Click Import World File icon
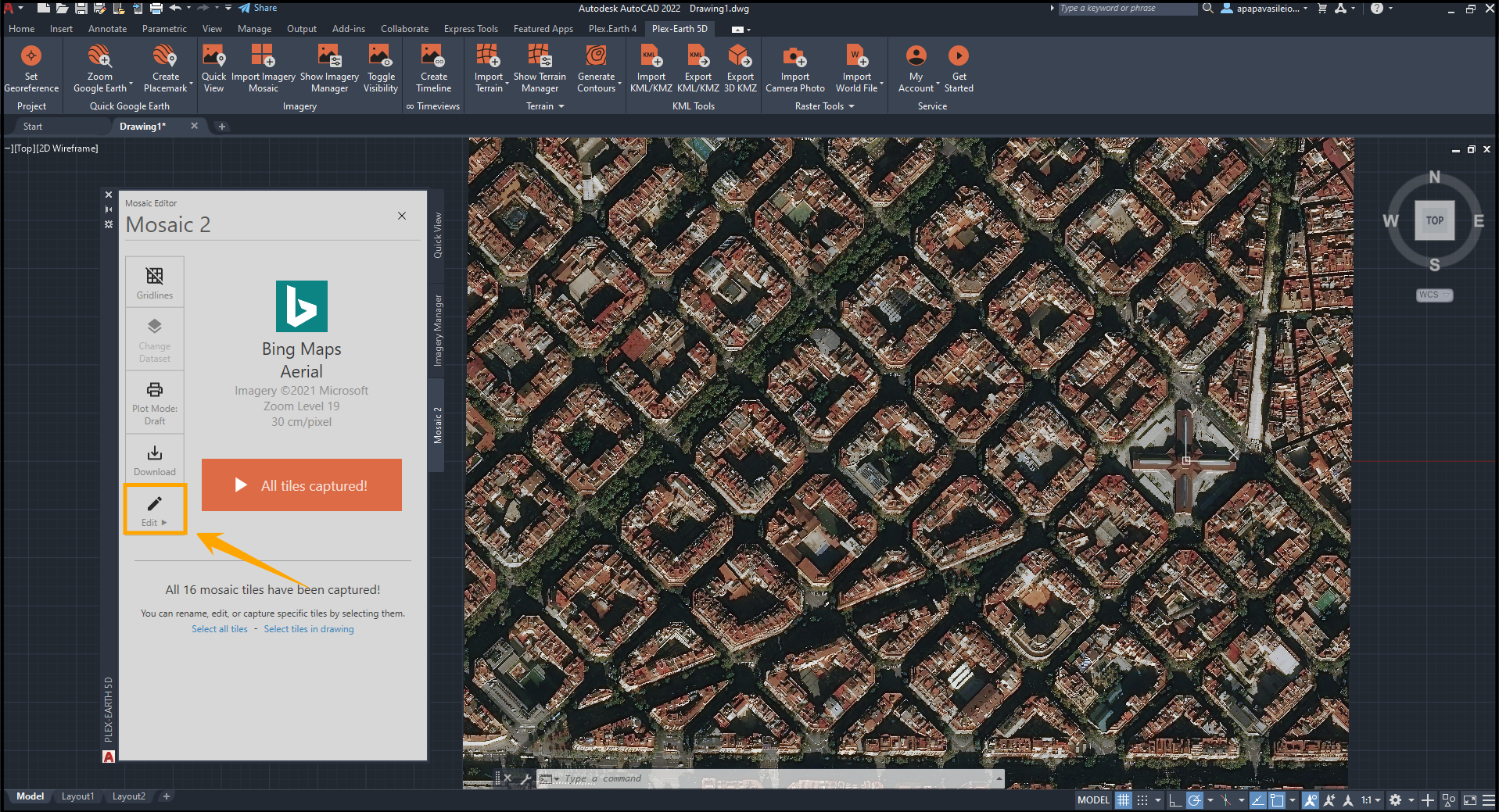 click(856, 56)
